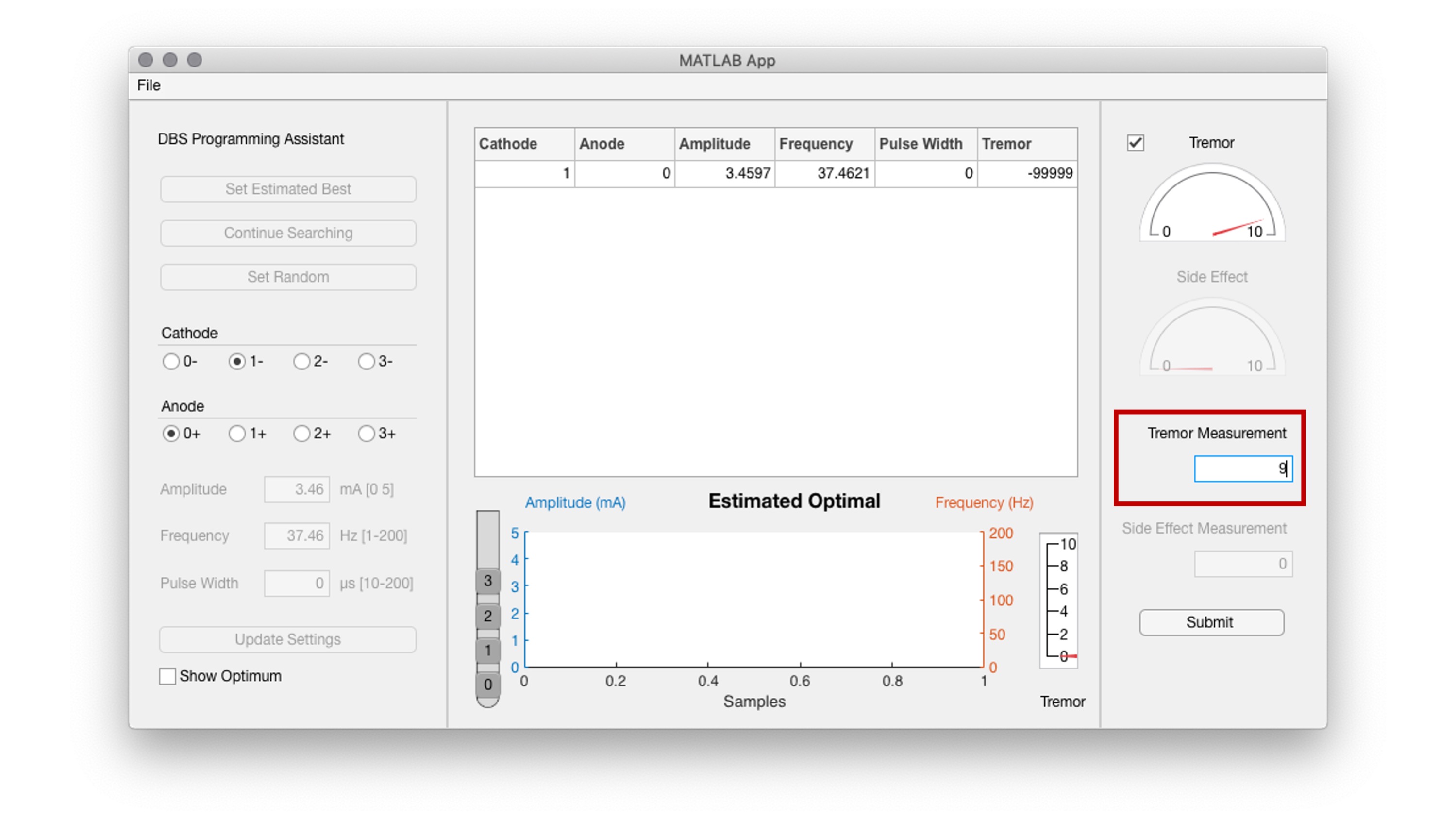
Task: Select the first row of the results table
Action: click(x=774, y=173)
